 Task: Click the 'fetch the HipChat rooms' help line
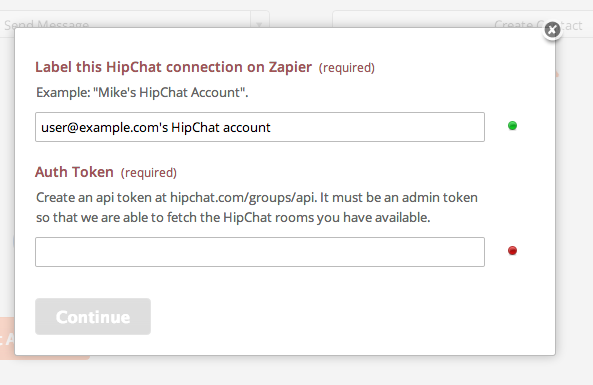click(x=233, y=217)
